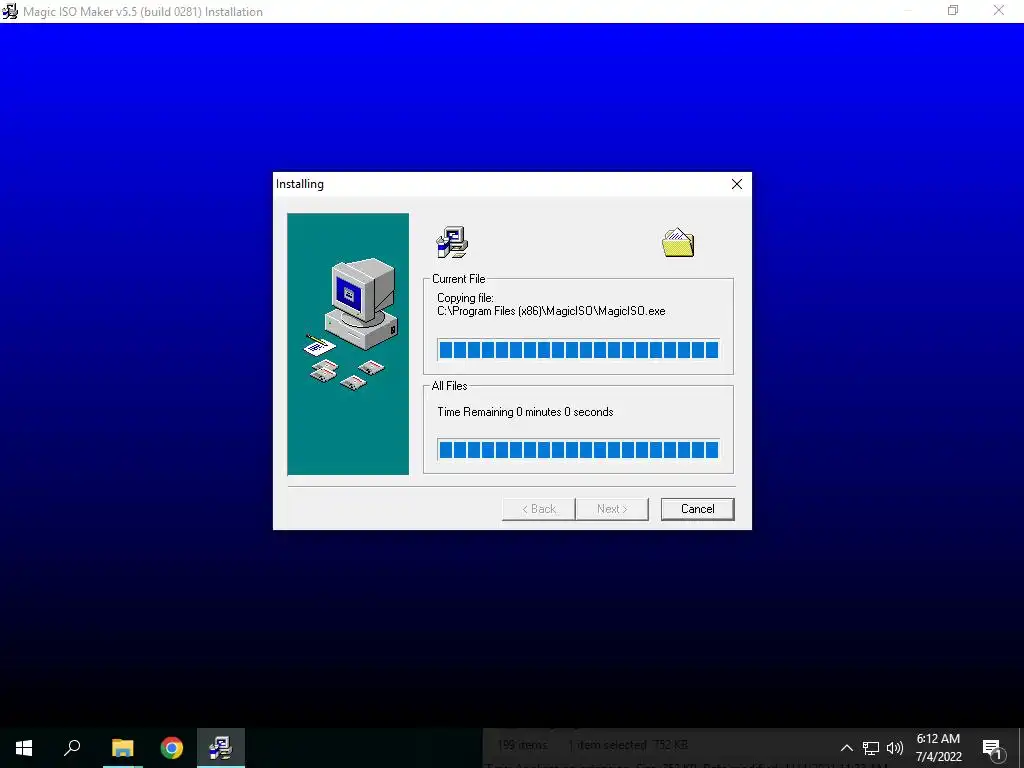Launch Google Chrome from the taskbar
Image resolution: width=1024 pixels, height=768 pixels.
[x=172, y=748]
